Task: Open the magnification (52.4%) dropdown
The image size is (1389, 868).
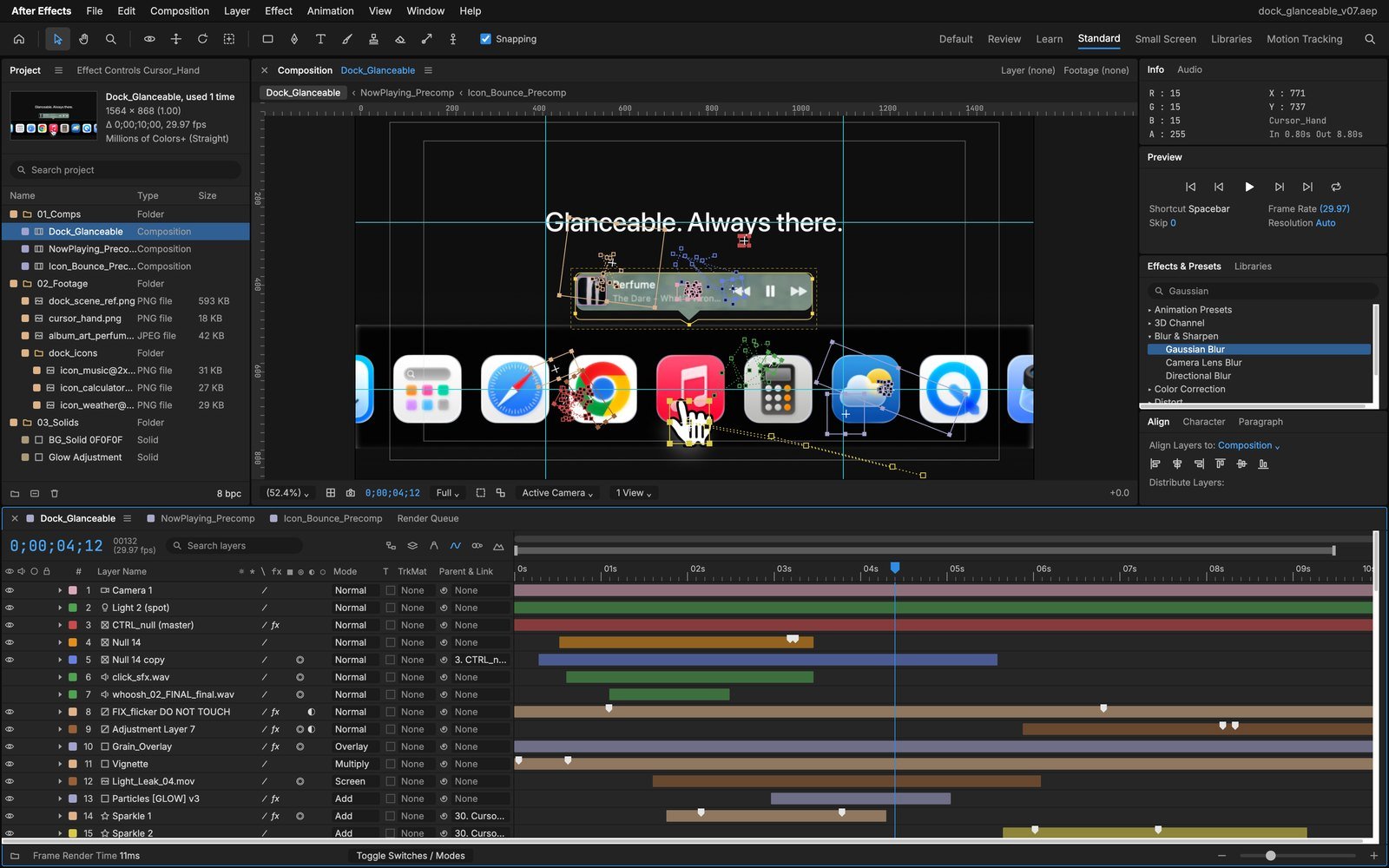Action: tap(287, 493)
